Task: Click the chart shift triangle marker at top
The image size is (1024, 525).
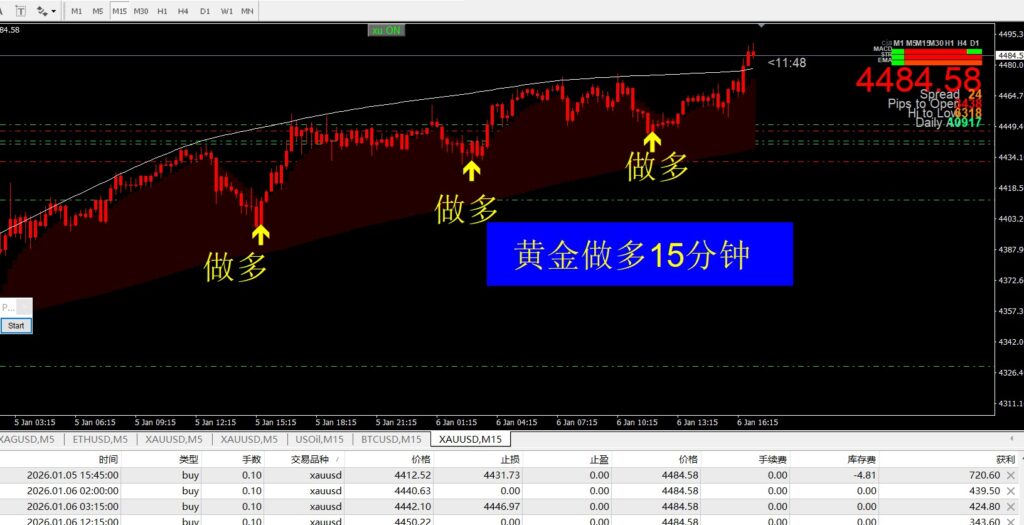Action: pos(762,26)
